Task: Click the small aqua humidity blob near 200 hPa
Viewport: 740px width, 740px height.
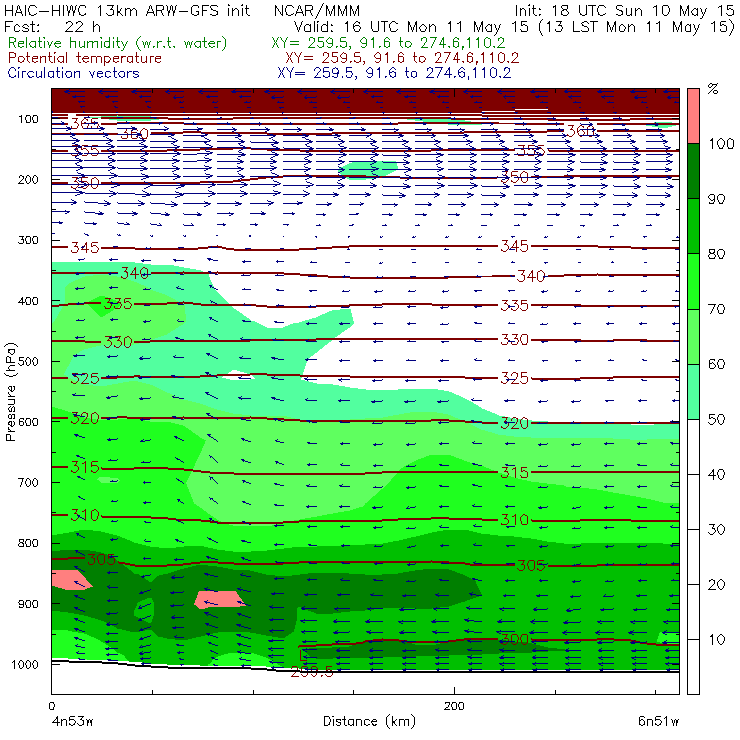Action: pyautogui.click(x=368, y=170)
